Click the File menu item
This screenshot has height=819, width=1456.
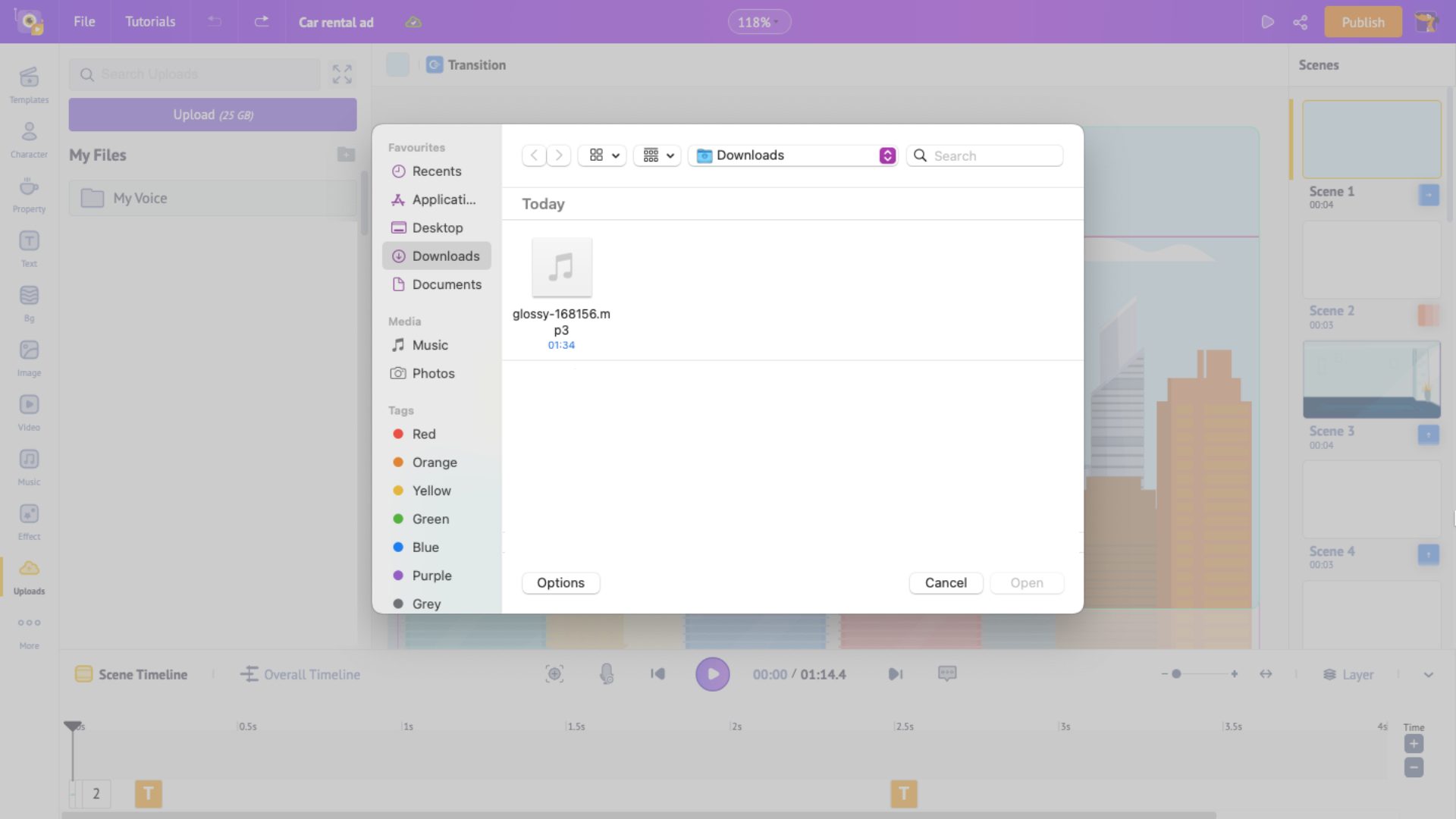84,22
